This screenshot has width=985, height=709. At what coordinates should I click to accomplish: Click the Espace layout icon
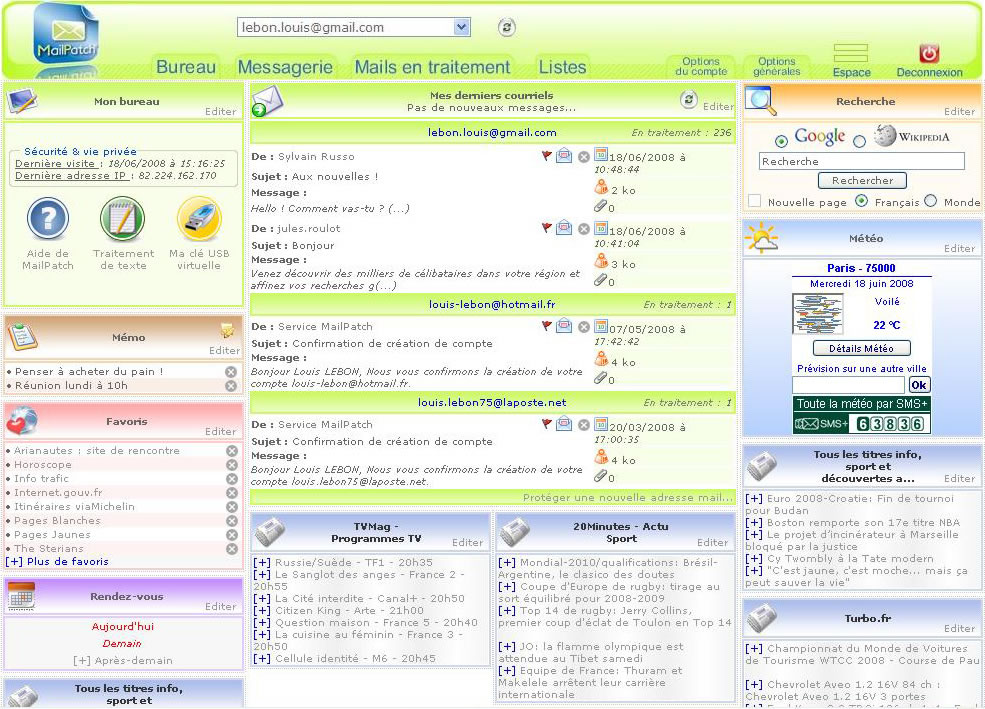(x=850, y=54)
